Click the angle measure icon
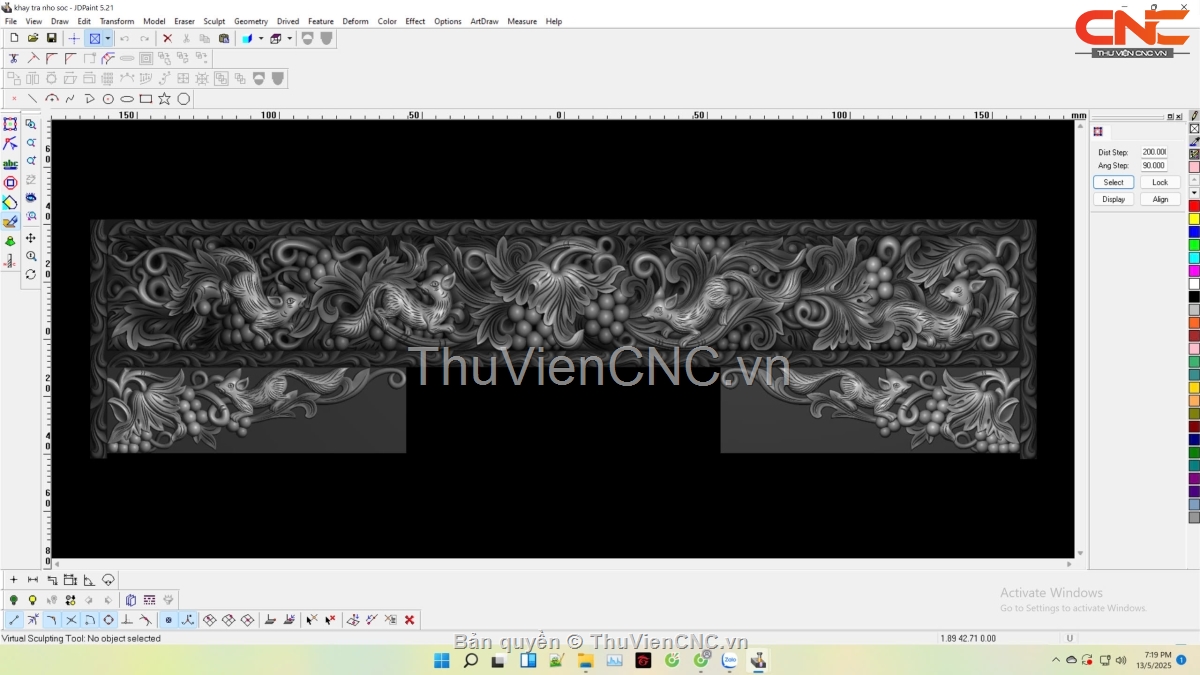This screenshot has width=1200, height=675. [89, 580]
